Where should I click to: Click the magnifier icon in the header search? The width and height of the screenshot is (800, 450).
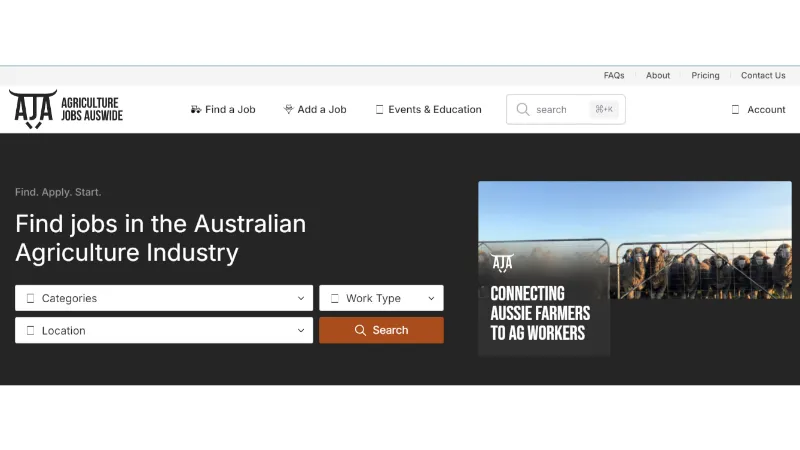click(x=522, y=109)
